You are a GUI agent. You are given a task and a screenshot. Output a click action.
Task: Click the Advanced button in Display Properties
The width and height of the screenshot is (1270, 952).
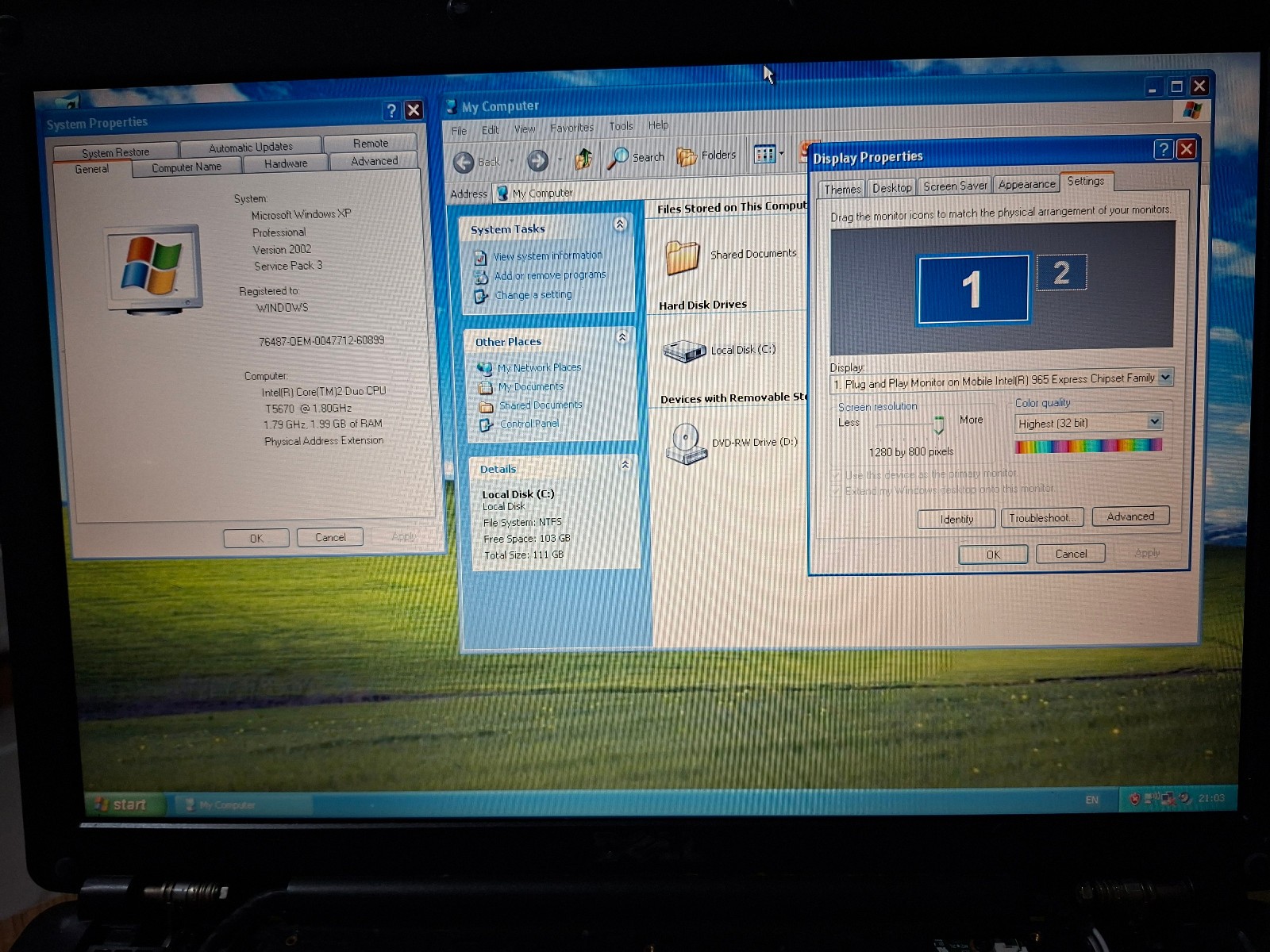click(x=1130, y=516)
